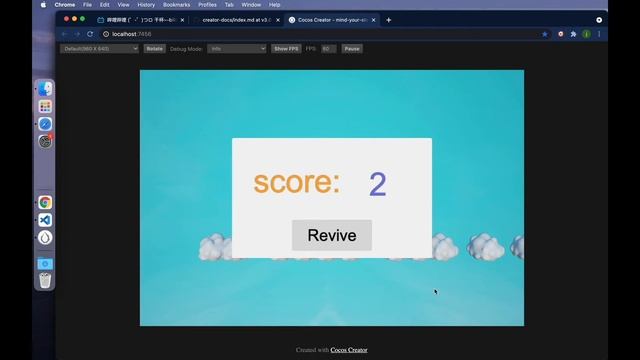Screen dimensions: 640x360
Task: Open a new browser tab
Action: [x=389, y=20]
